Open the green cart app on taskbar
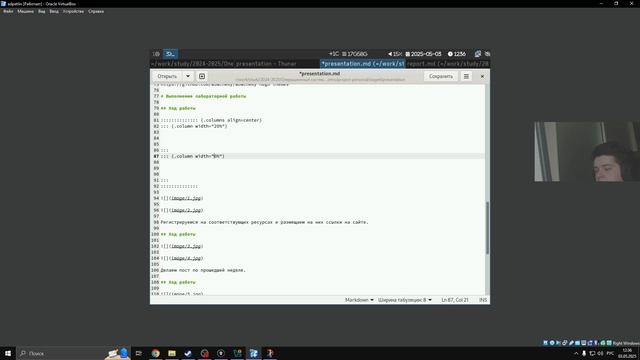The height and width of the screenshot is (360, 640). coord(237,353)
